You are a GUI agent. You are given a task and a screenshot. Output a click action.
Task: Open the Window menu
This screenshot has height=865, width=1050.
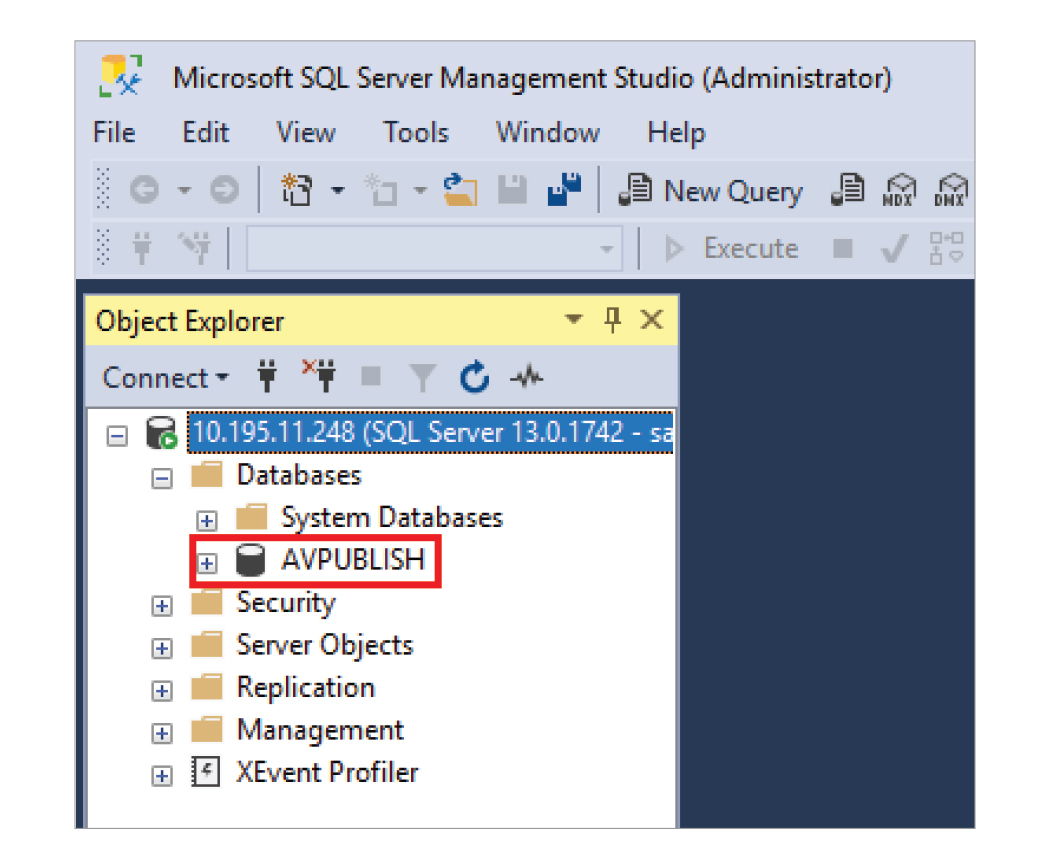(547, 133)
